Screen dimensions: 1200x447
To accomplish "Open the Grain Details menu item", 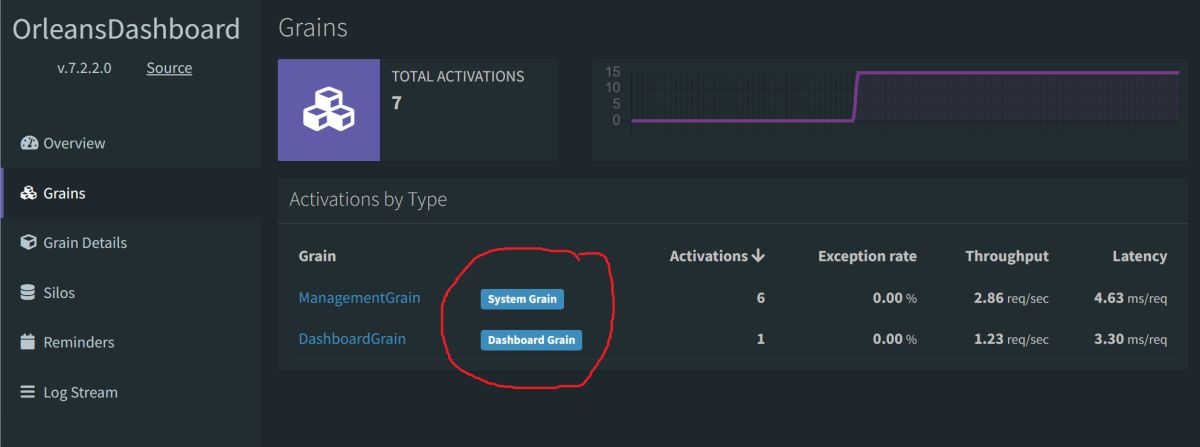I will 131,243.
